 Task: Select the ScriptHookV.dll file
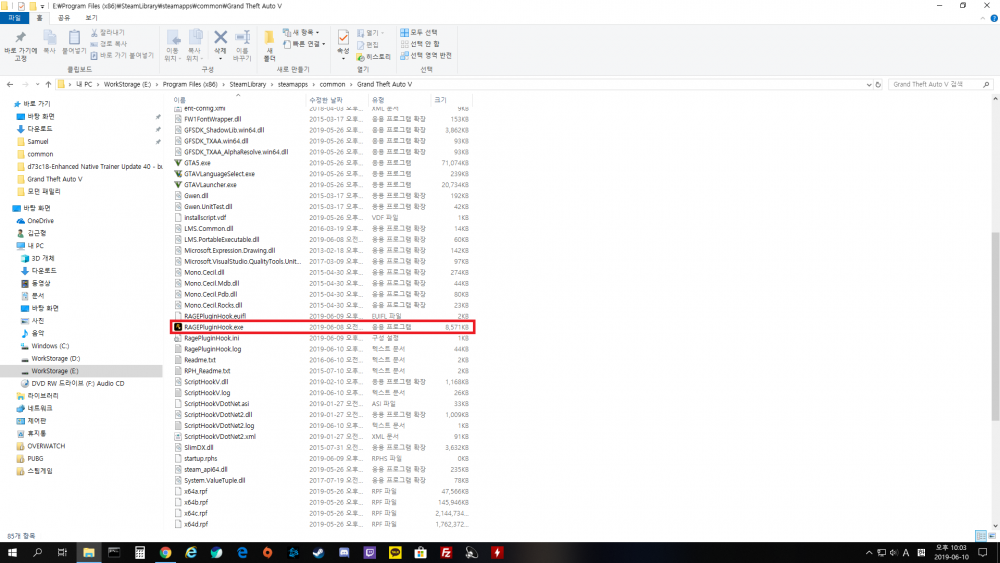point(322,382)
